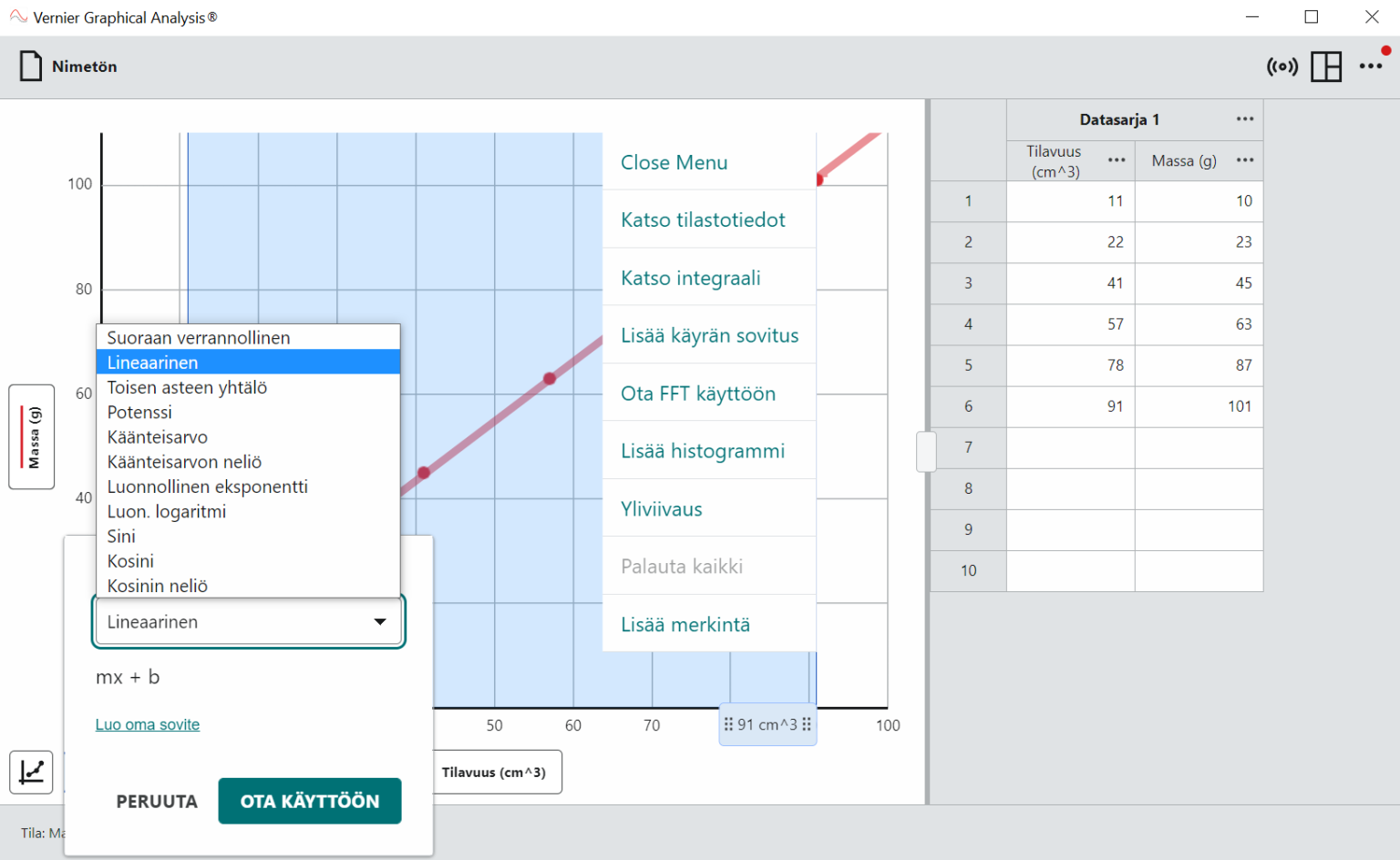The height and width of the screenshot is (860, 1400).
Task: Open the top-right more options menu
Action: coord(1371,67)
